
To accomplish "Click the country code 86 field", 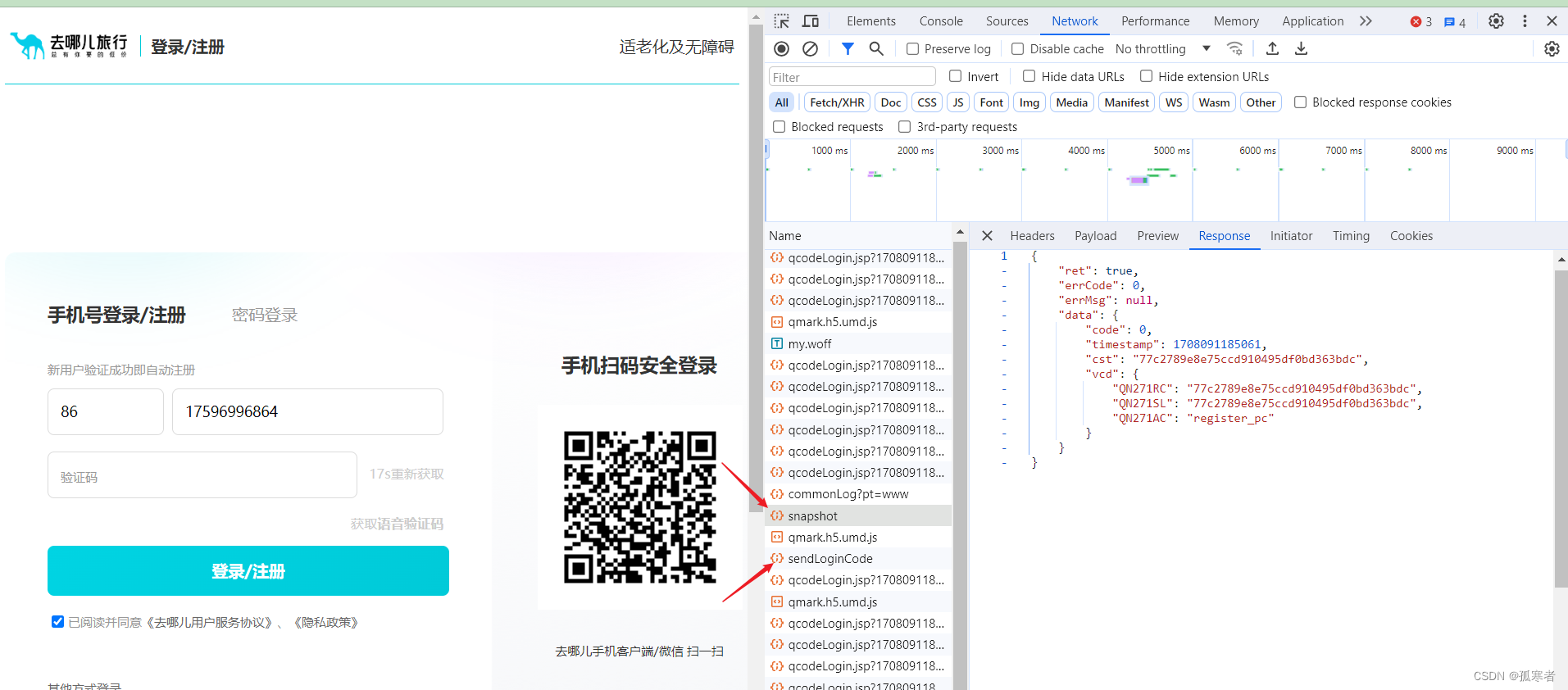I will point(106,412).
